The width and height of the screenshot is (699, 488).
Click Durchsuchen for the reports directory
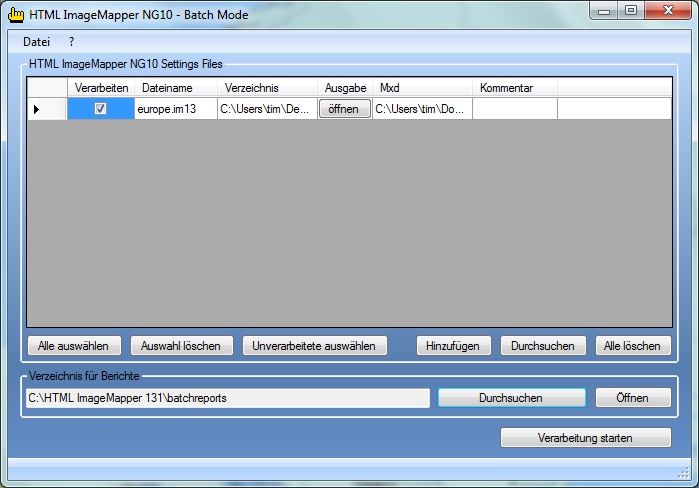511,398
